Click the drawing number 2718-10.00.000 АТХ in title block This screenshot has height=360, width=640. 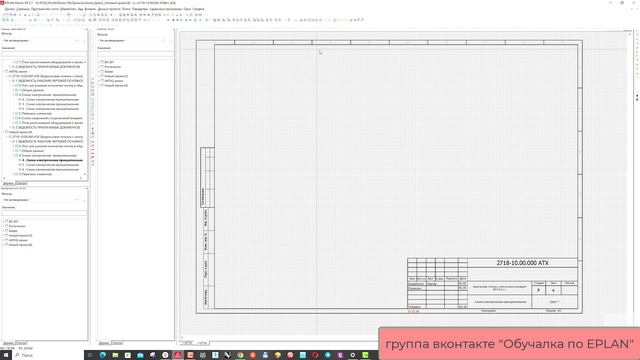[522, 263]
